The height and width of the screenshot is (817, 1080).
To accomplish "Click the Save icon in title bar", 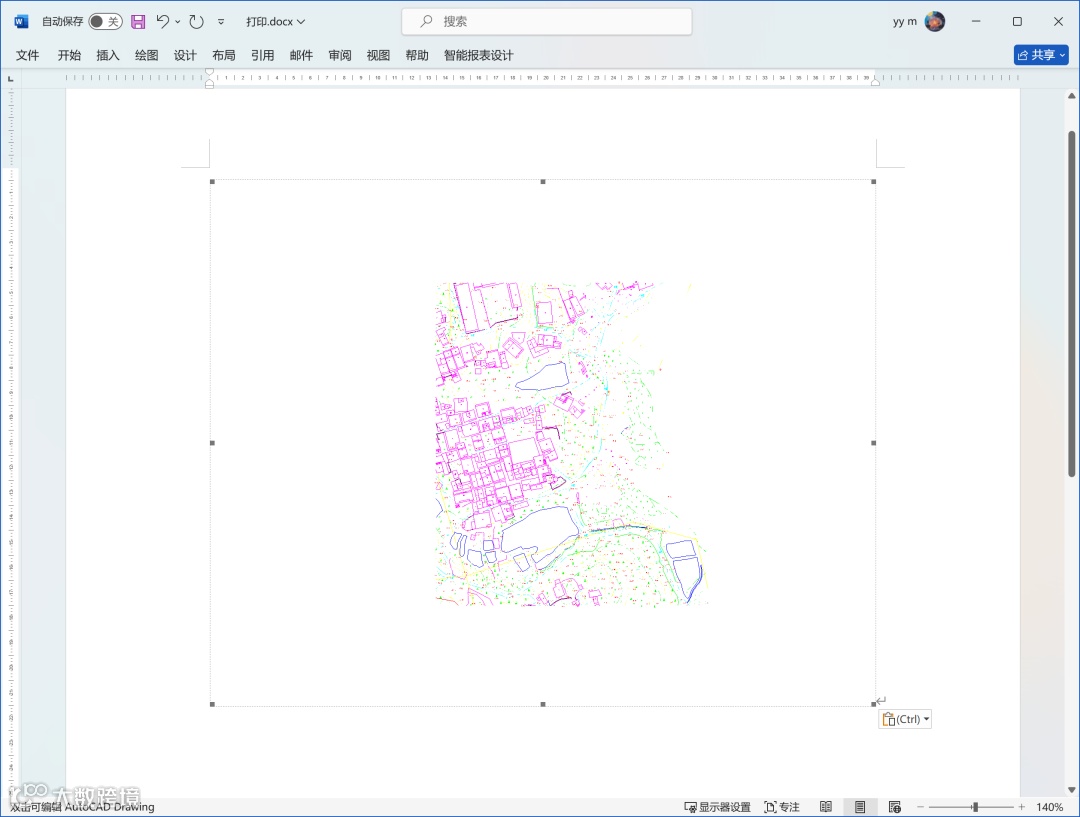I will [138, 21].
